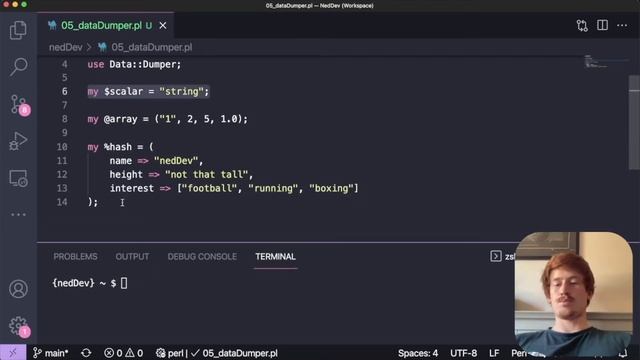640x360 pixels.
Task: Show additional views ellipsis in activity bar
Action: (x=18, y=214)
